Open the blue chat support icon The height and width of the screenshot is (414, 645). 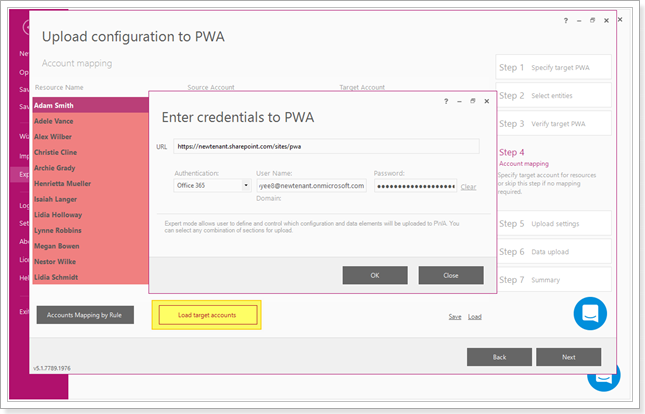(x=590, y=314)
